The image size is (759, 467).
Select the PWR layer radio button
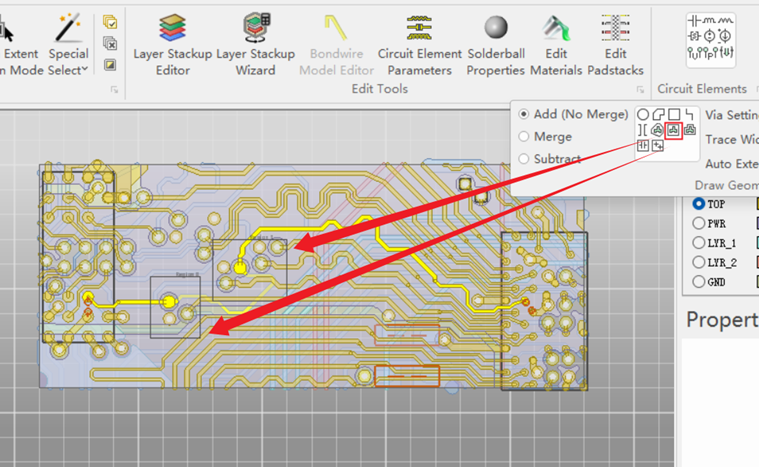click(698, 223)
